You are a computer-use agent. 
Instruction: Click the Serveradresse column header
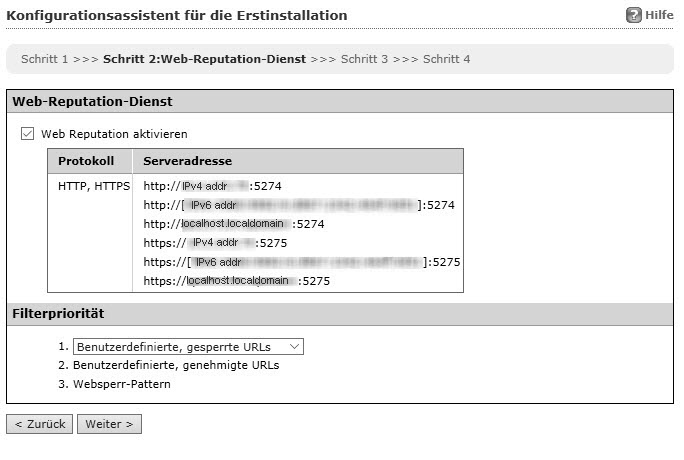tap(189, 161)
